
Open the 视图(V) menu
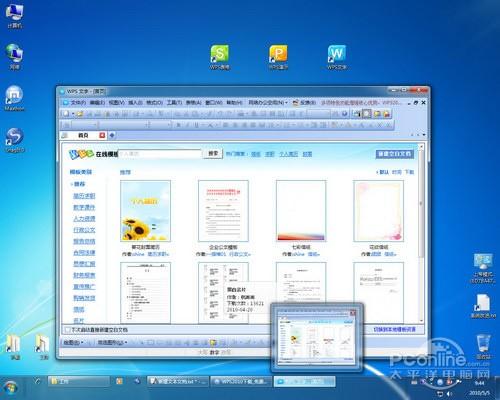click(116, 103)
